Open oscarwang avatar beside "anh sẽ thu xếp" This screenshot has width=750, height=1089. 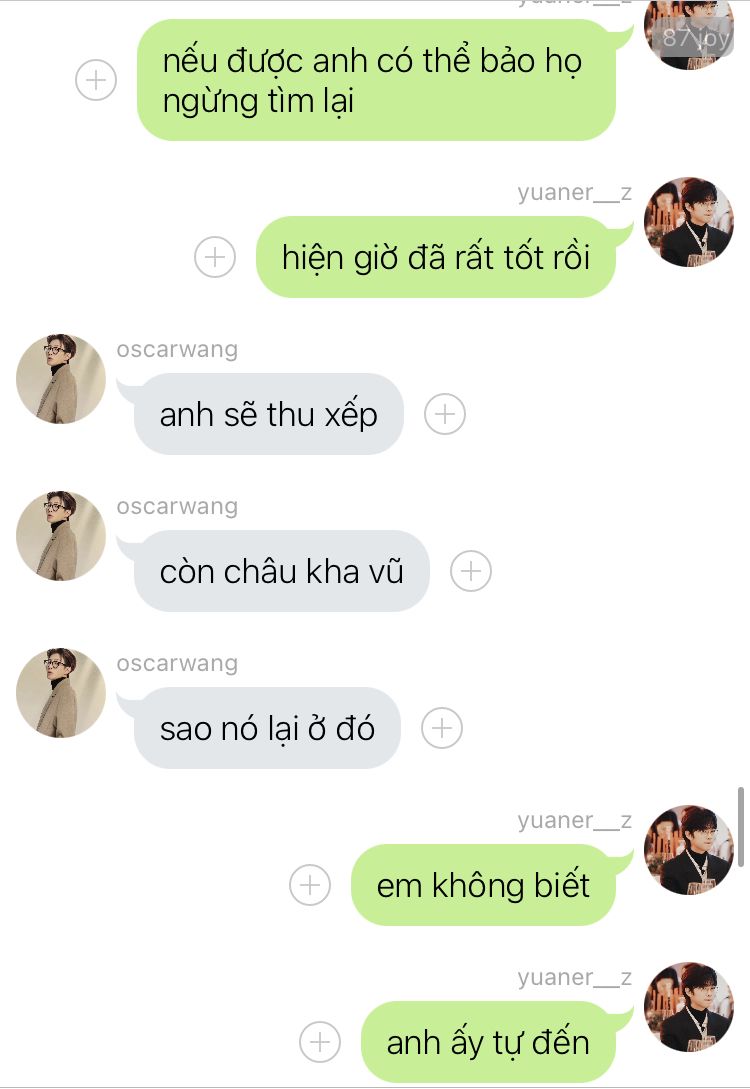coord(61,379)
